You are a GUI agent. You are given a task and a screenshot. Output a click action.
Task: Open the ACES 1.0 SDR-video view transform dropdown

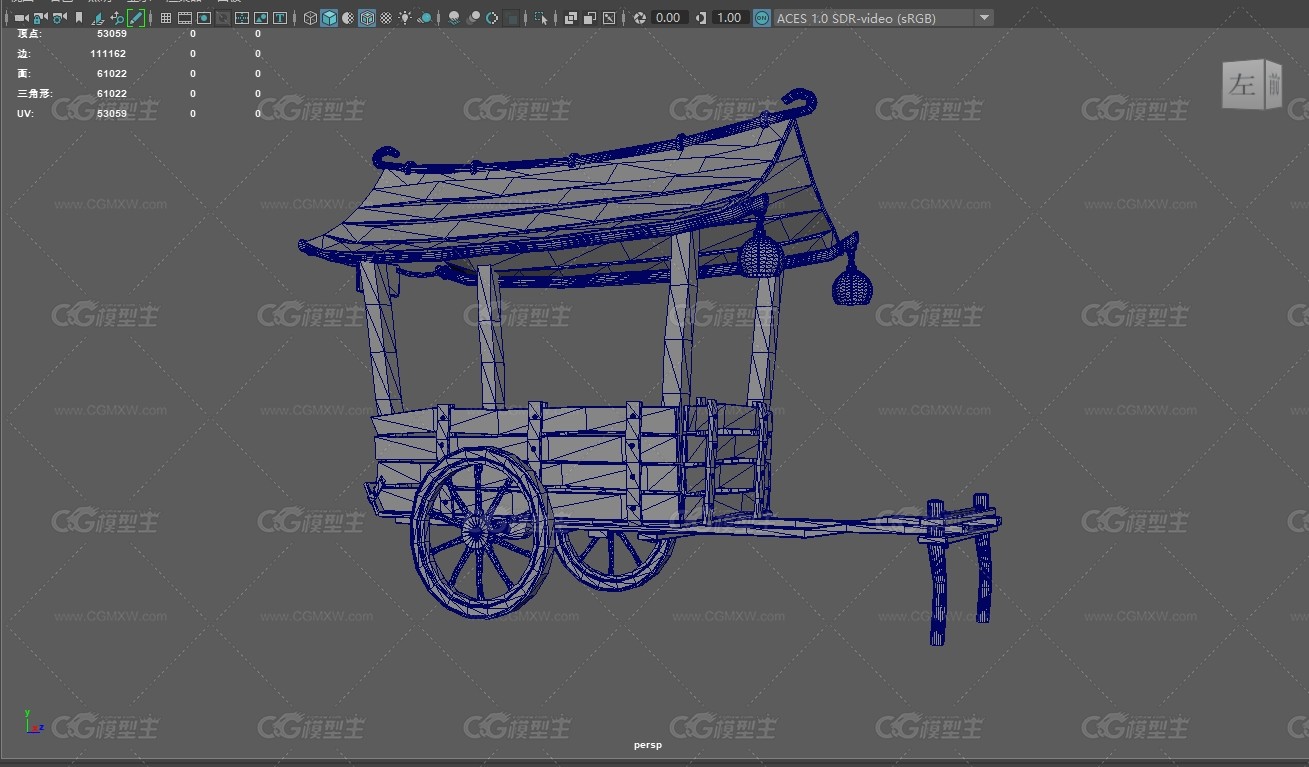click(883, 18)
